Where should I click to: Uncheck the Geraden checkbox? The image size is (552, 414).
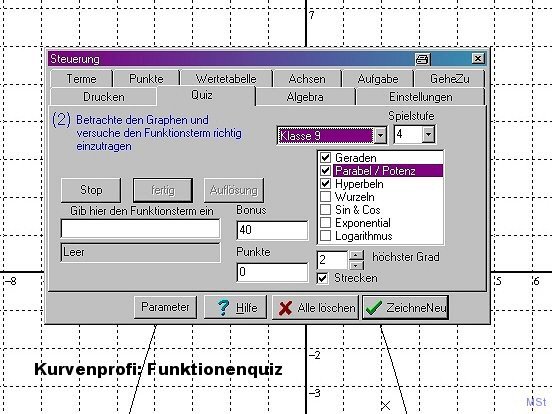[x=325, y=157]
